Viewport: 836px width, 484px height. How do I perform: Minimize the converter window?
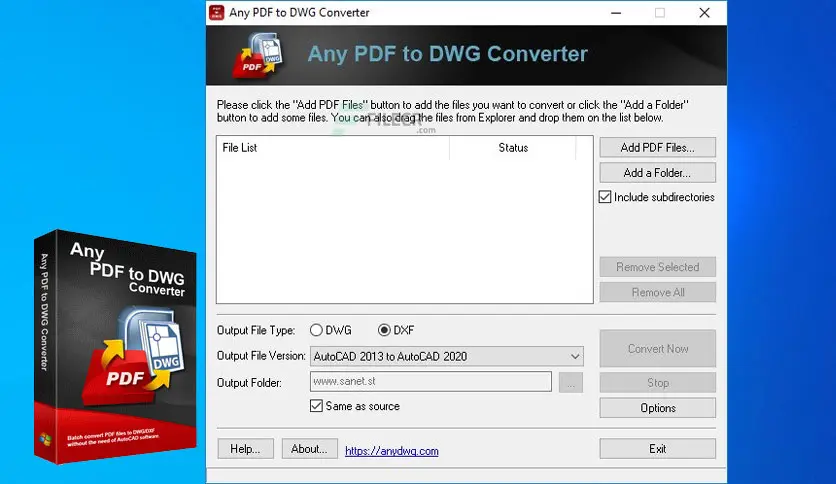[612, 13]
